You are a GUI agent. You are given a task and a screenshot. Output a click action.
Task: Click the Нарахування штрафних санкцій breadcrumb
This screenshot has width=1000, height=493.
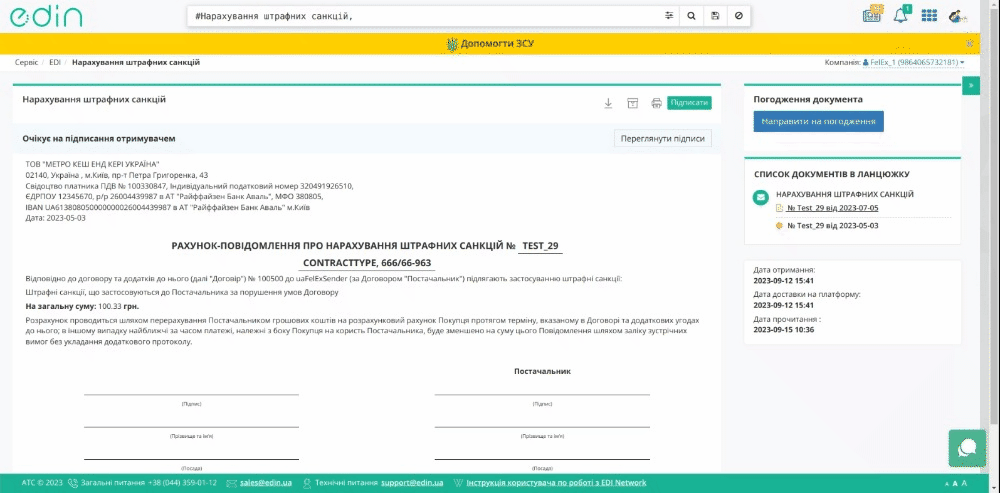[x=136, y=63]
